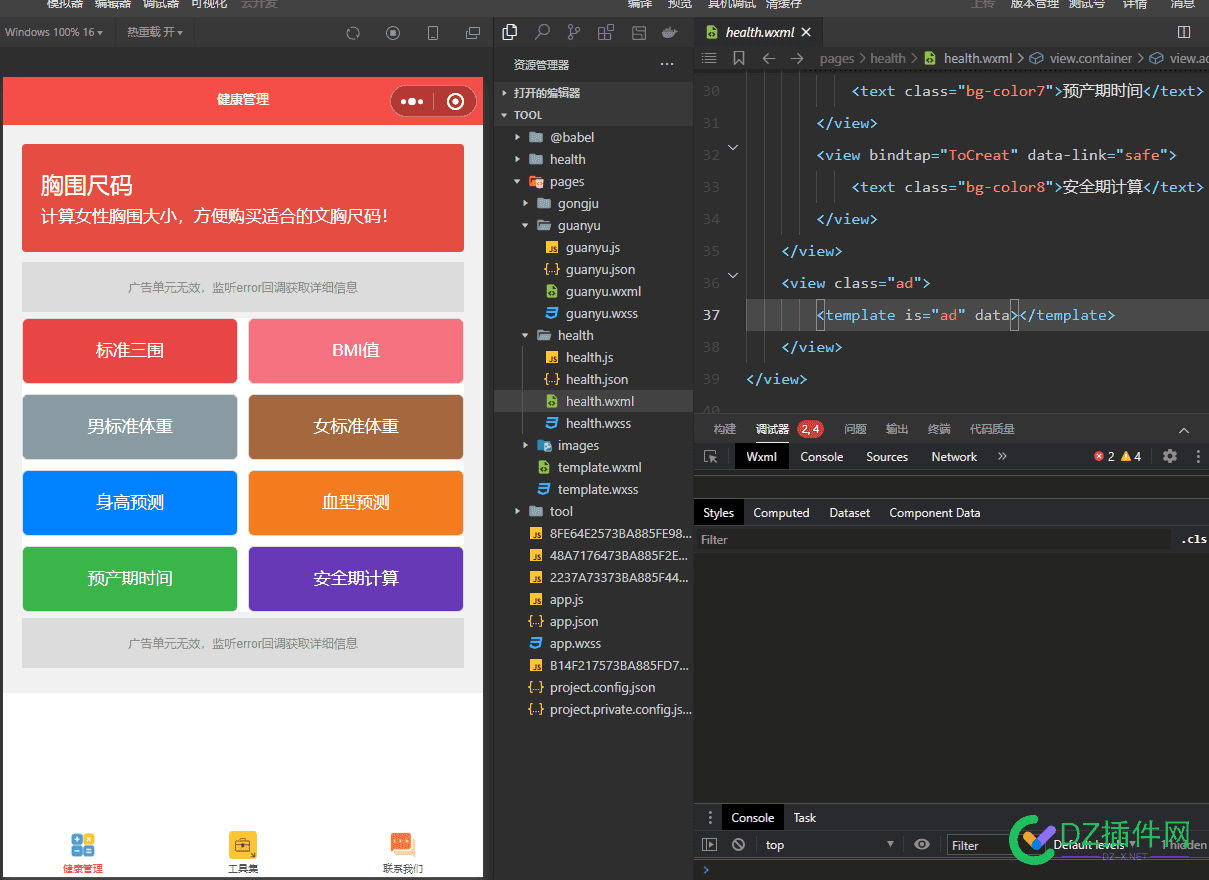Tap the 标准三围 button in simulator
1209x880 pixels.
130,351
